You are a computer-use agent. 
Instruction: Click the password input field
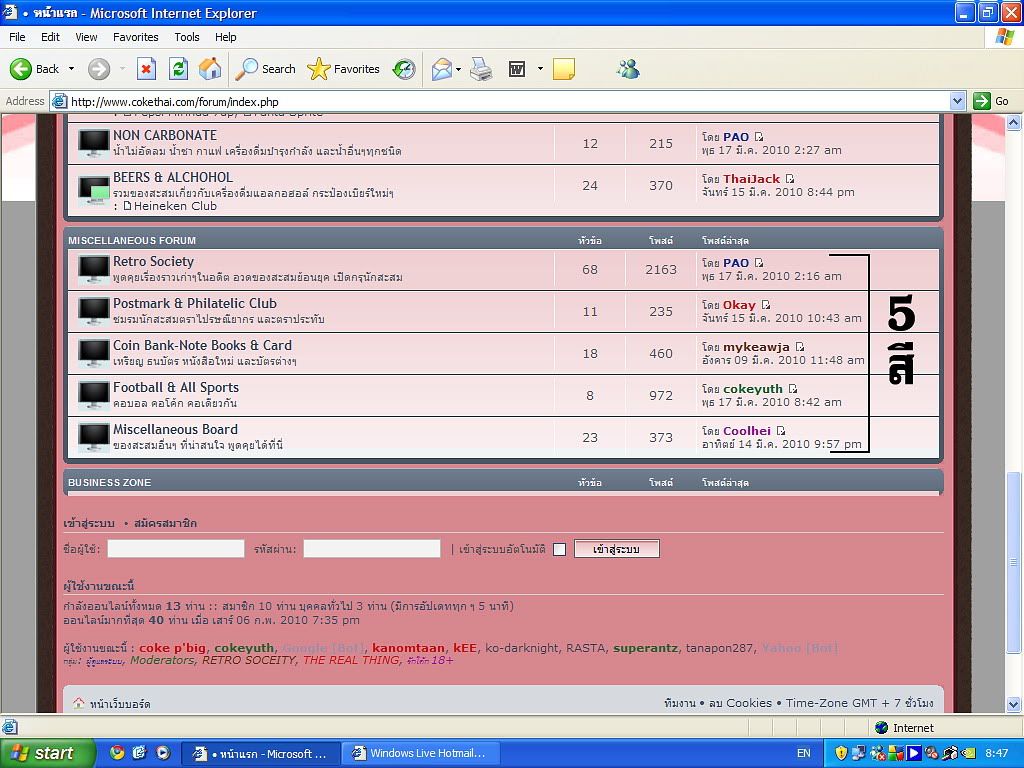pyautogui.click(x=372, y=549)
